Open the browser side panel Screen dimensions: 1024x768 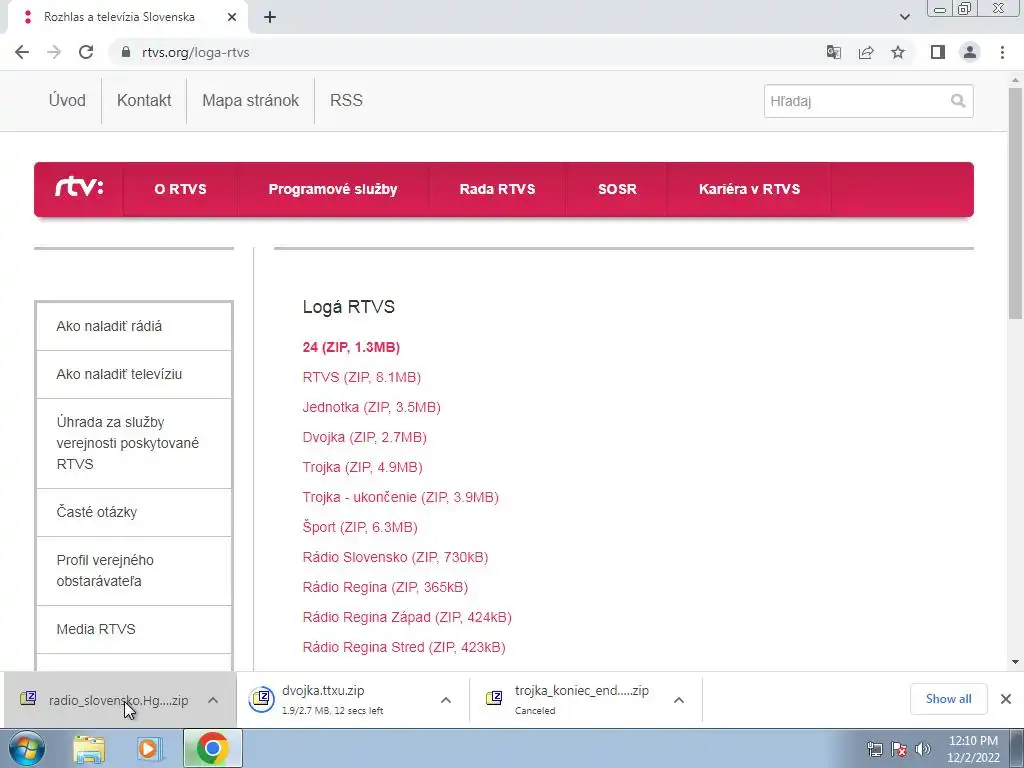[938, 52]
